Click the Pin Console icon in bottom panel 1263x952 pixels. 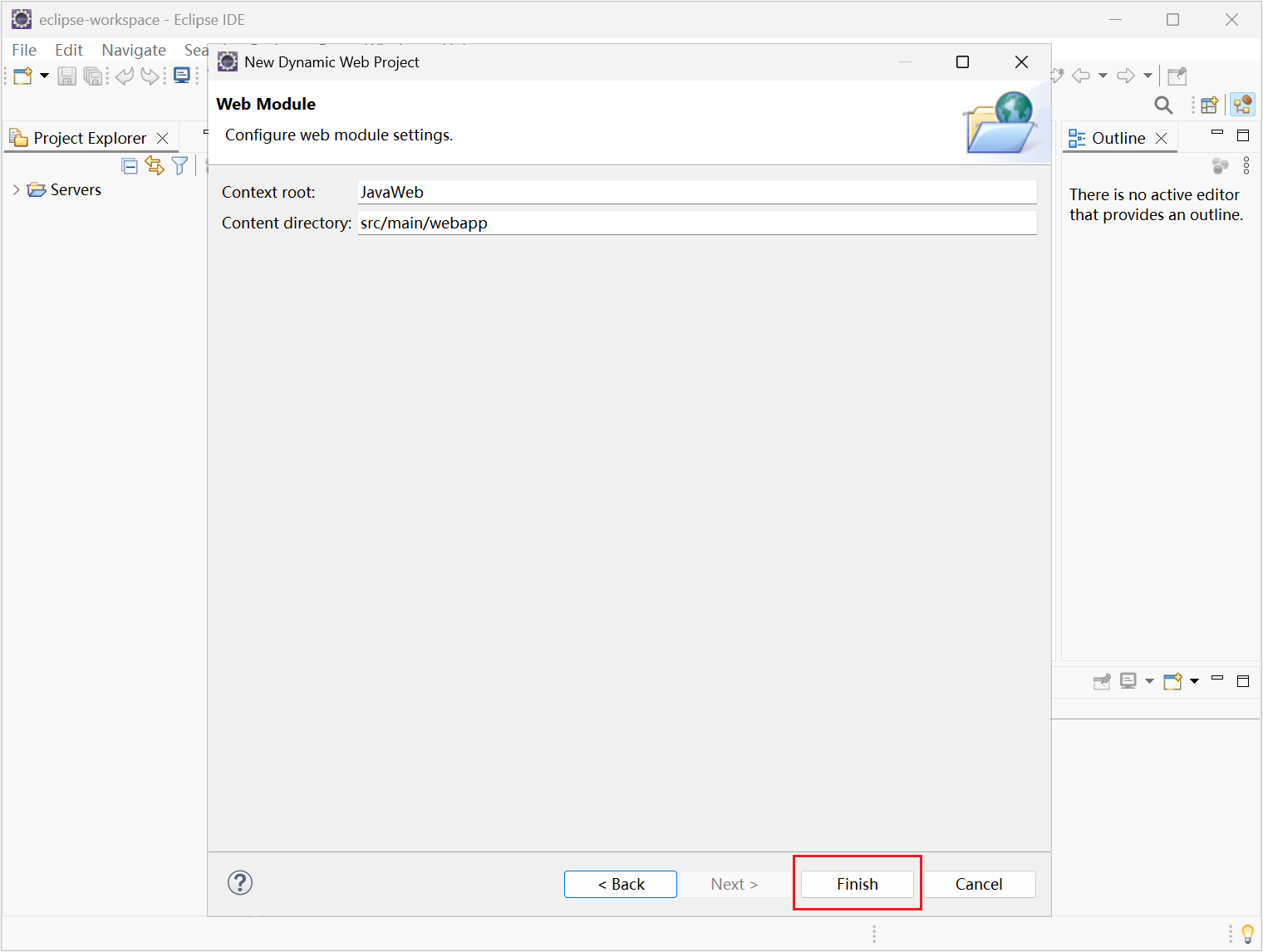point(1102,681)
